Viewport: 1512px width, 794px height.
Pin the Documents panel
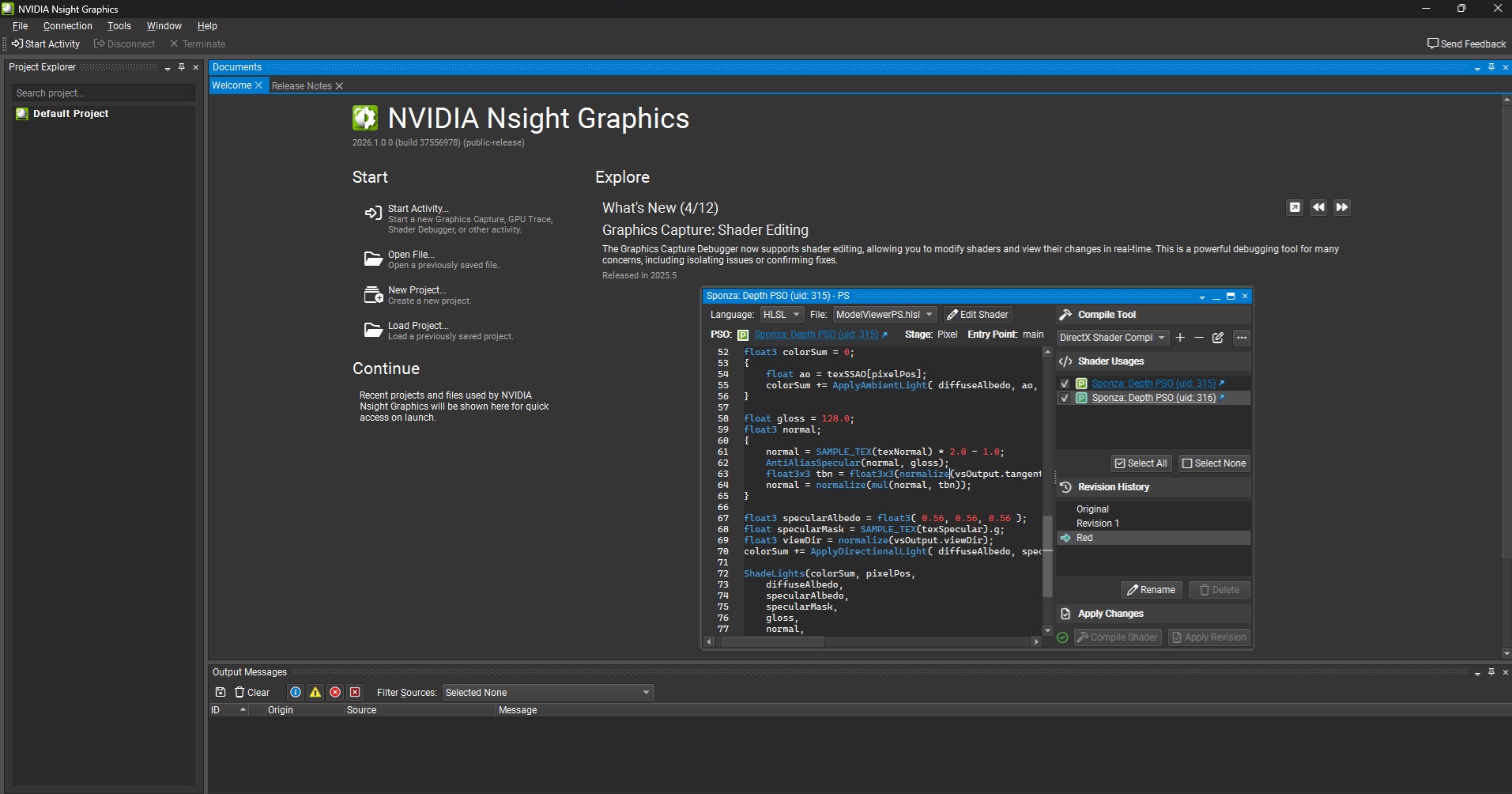click(1491, 67)
